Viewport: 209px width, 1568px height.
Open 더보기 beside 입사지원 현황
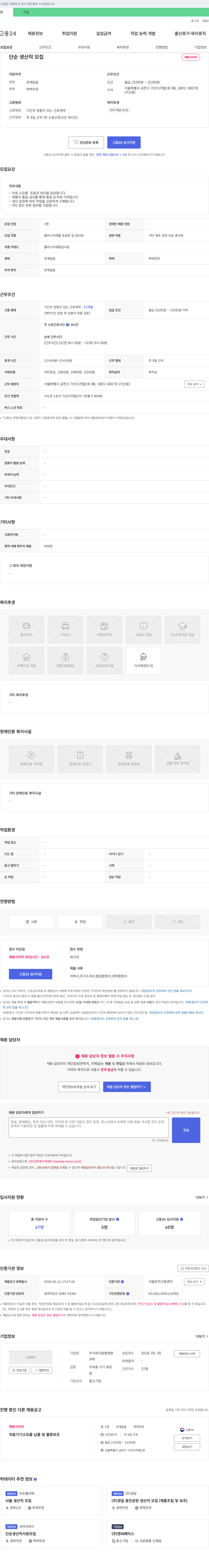tap(201, 1197)
